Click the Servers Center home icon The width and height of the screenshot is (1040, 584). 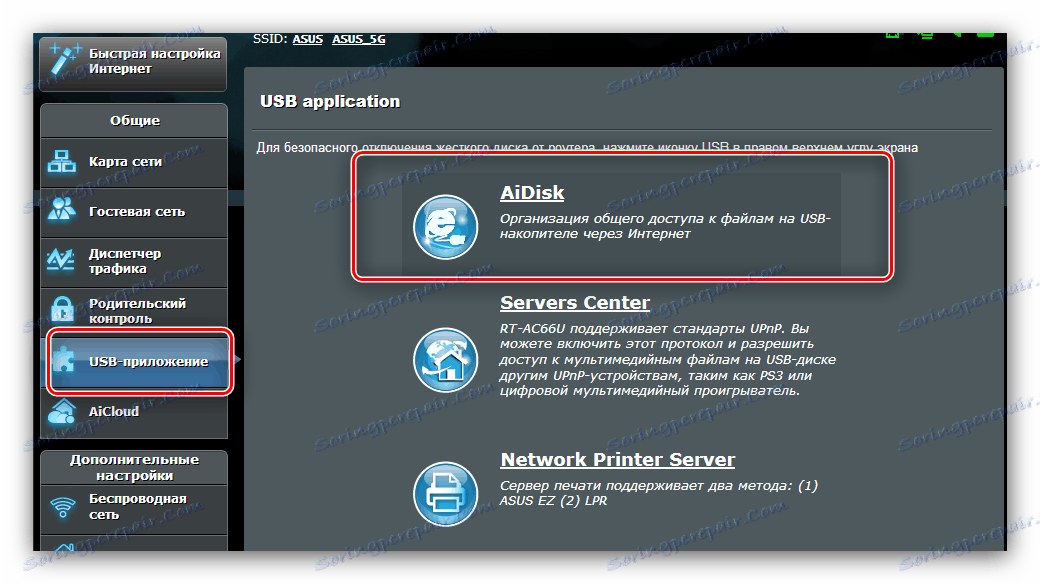point(446,360)
